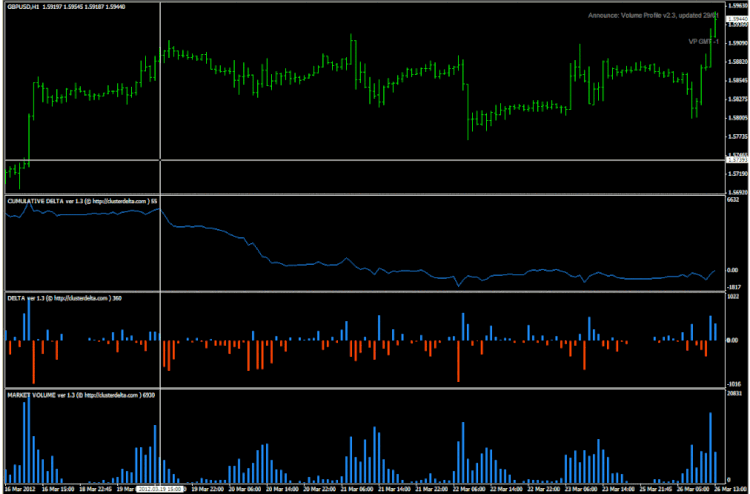The width and height of the screenshot is (750, 494).
Task: Click the 18 Mar 22:45 time label
Action: coord(97,489)
